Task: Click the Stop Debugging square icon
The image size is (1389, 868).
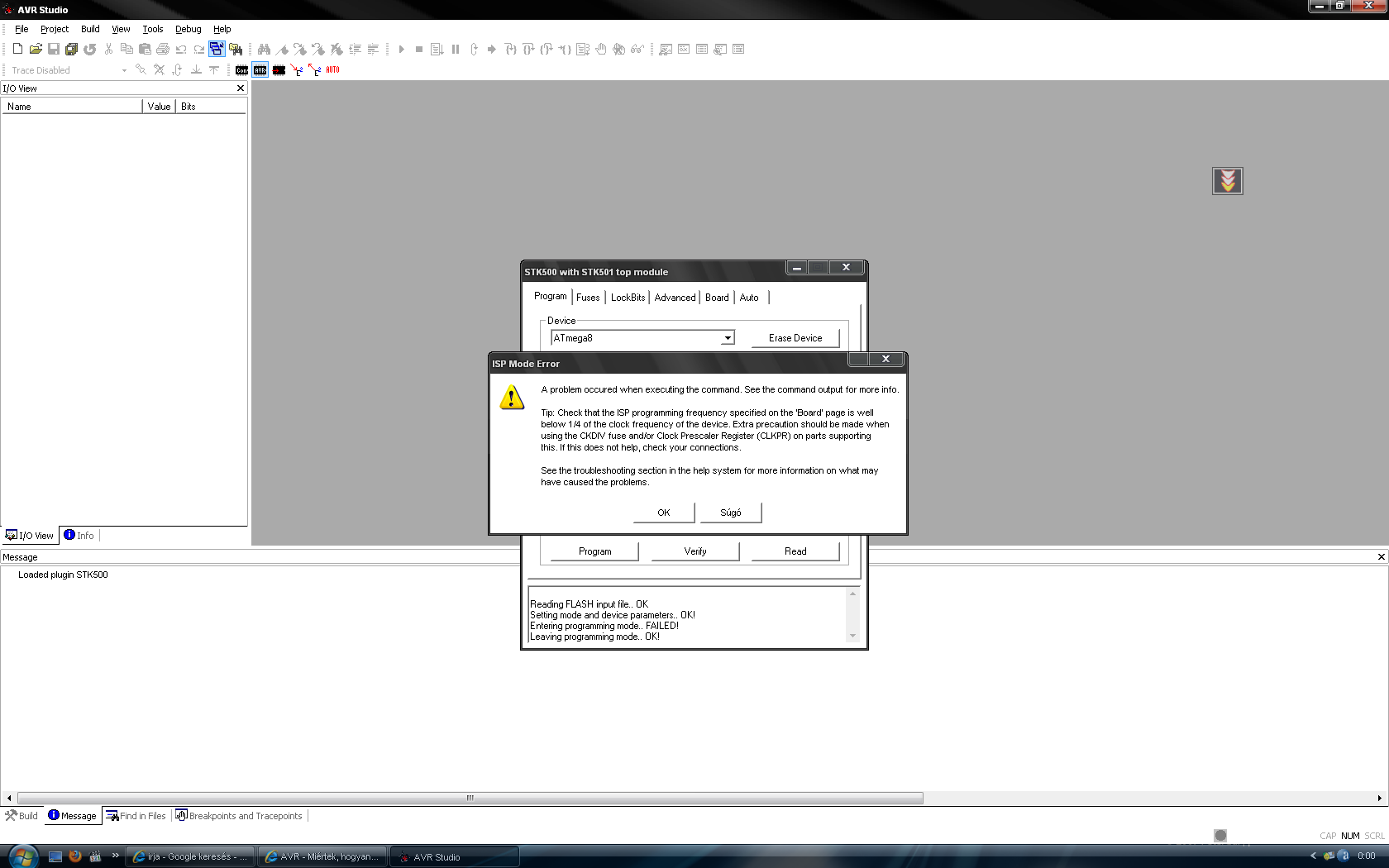Action: tap(419, 50)
